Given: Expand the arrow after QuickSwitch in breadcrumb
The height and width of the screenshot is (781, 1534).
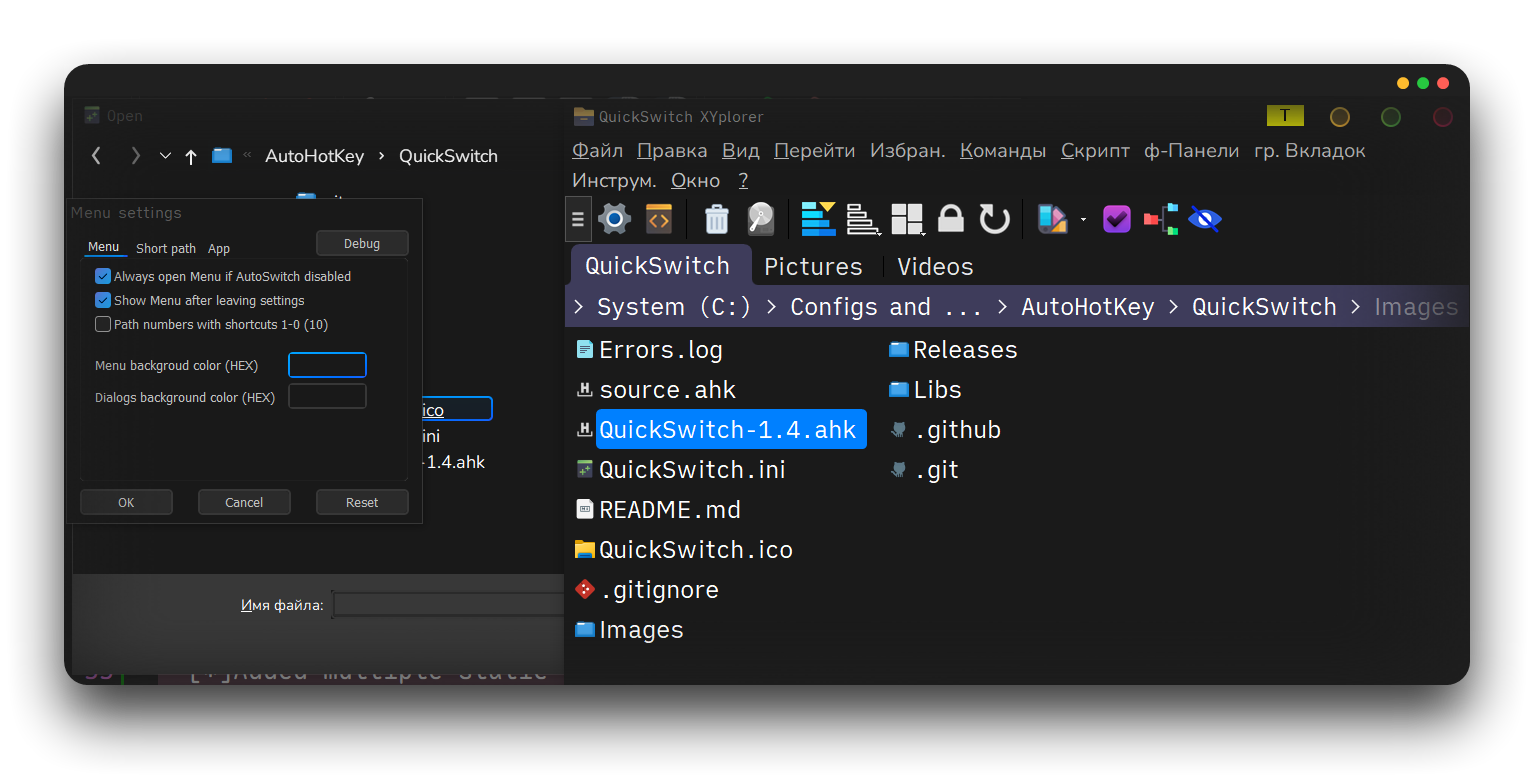Looking at the screenshot, I should coord(1355,307).
